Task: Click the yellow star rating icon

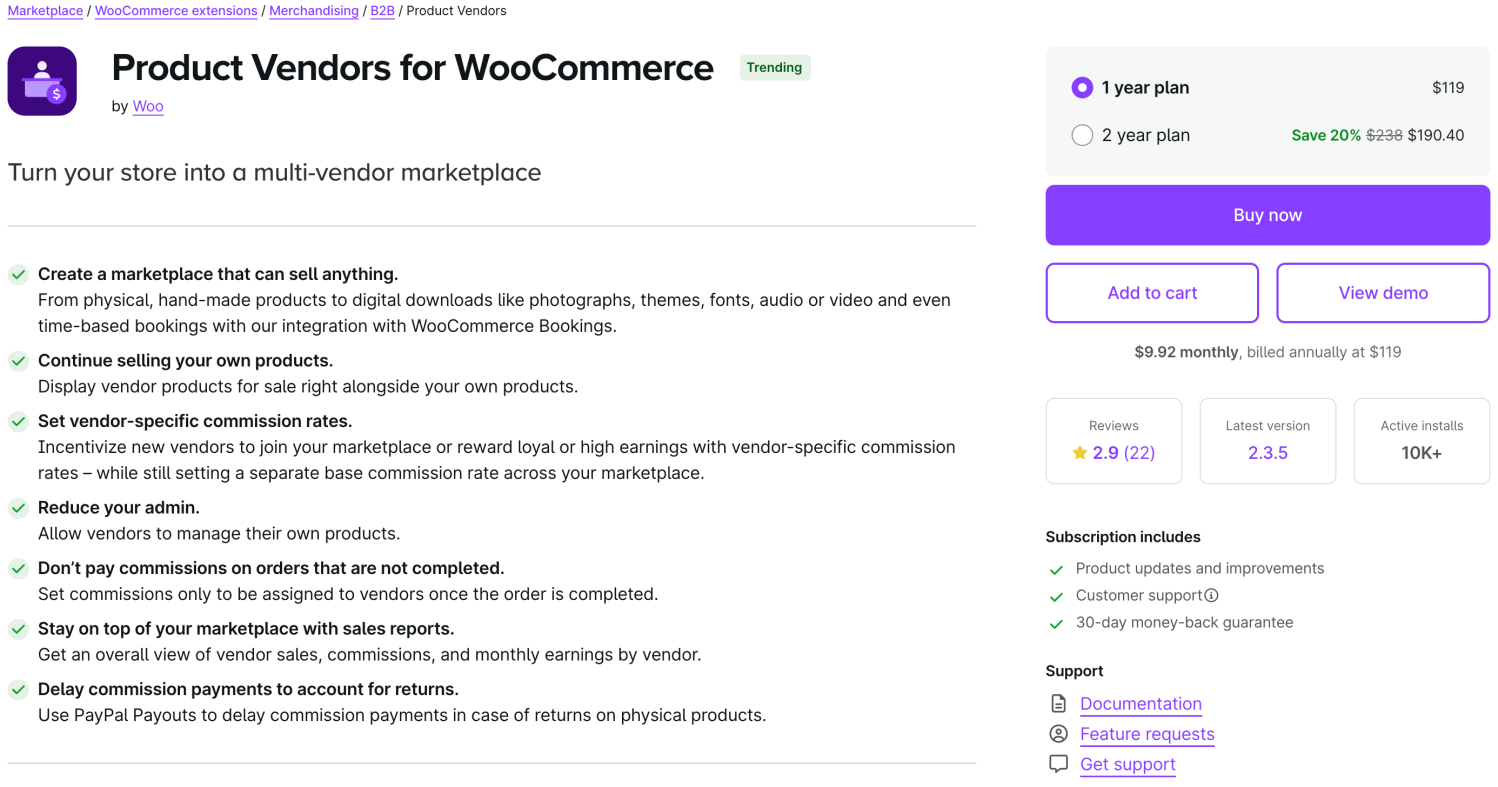Action: pyautogui.click(x=1079, y=453)
